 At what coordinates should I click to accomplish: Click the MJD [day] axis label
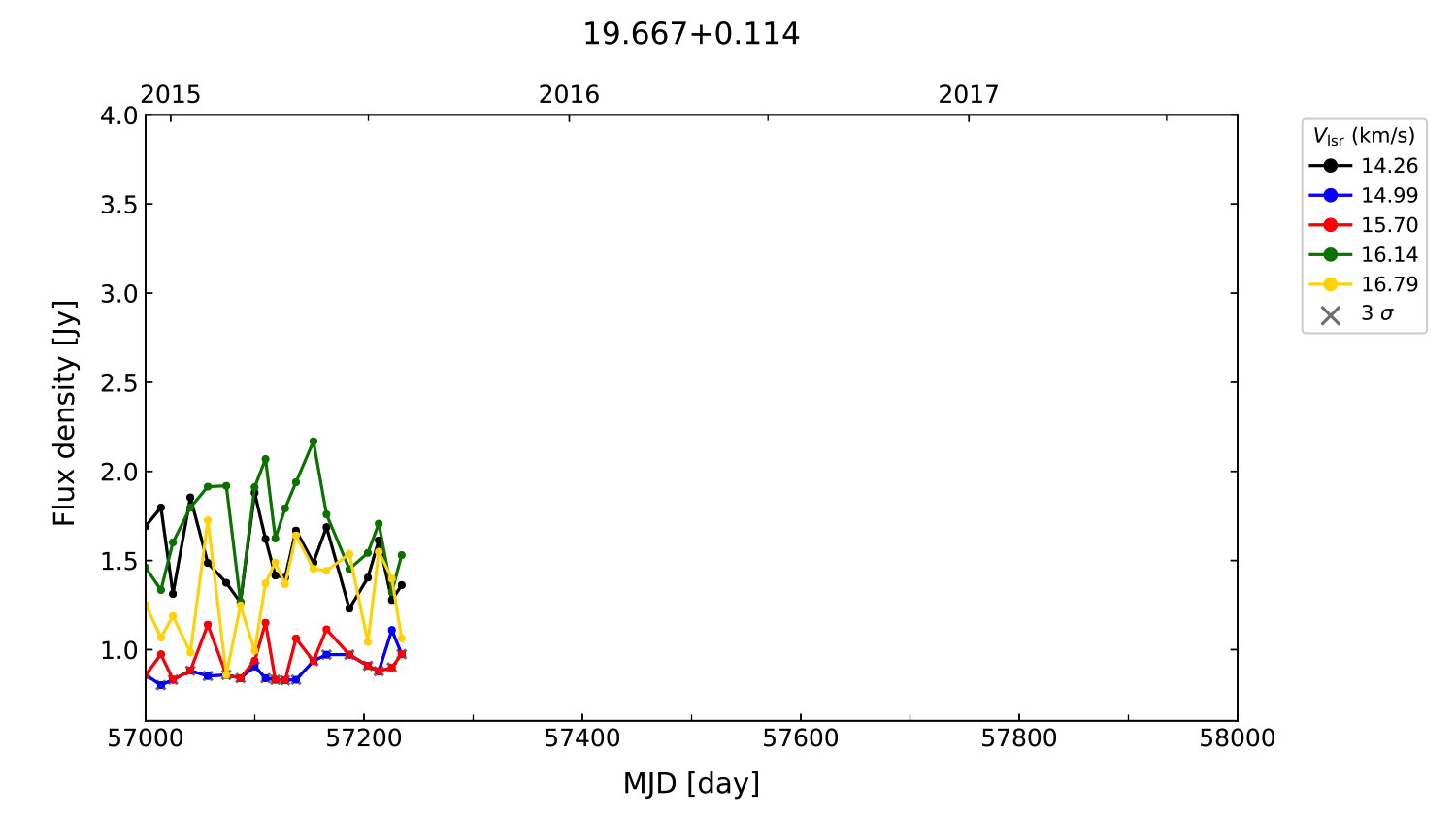tap(691, 783)
